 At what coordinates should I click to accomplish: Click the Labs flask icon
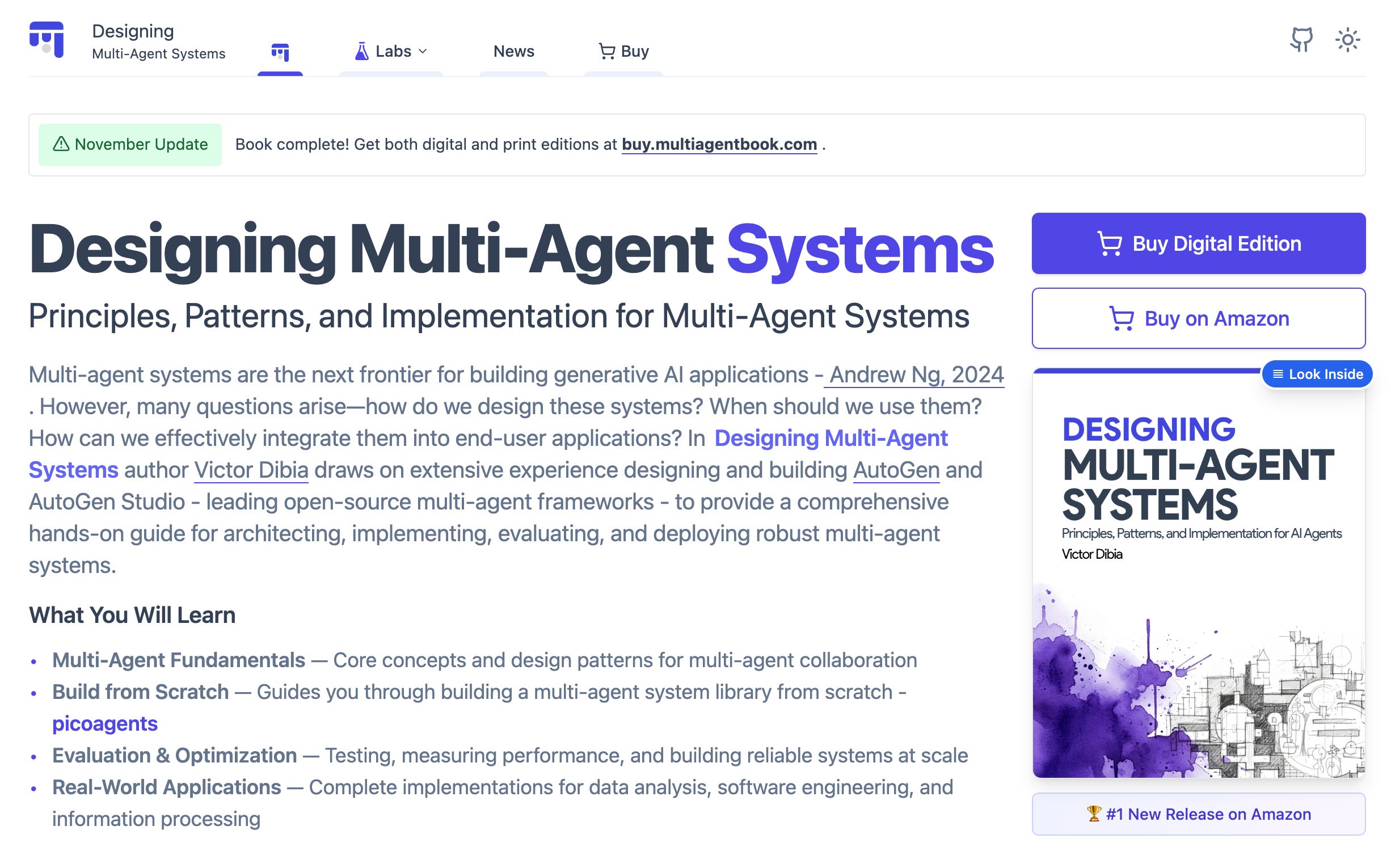coord(362,52)
